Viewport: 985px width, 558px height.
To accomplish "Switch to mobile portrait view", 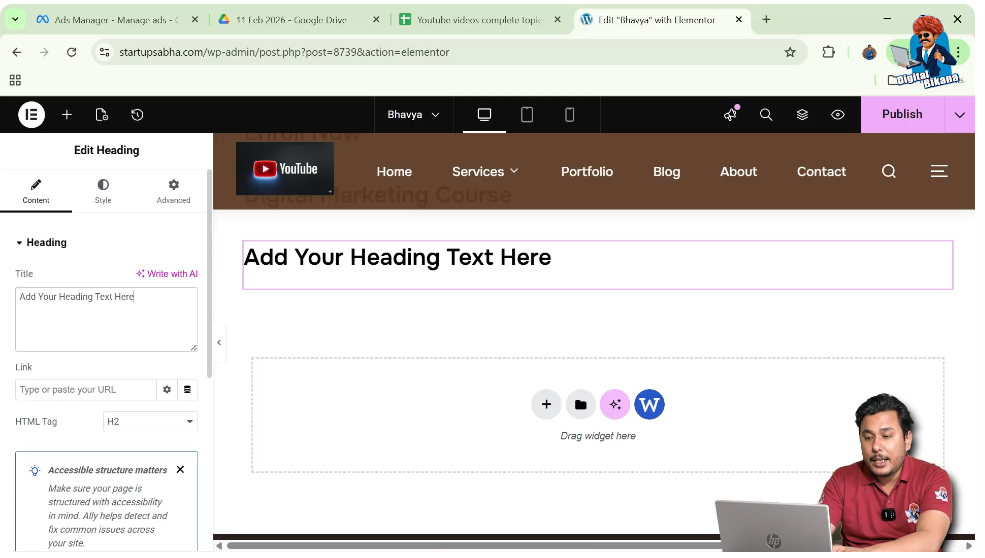I will 570,115.
